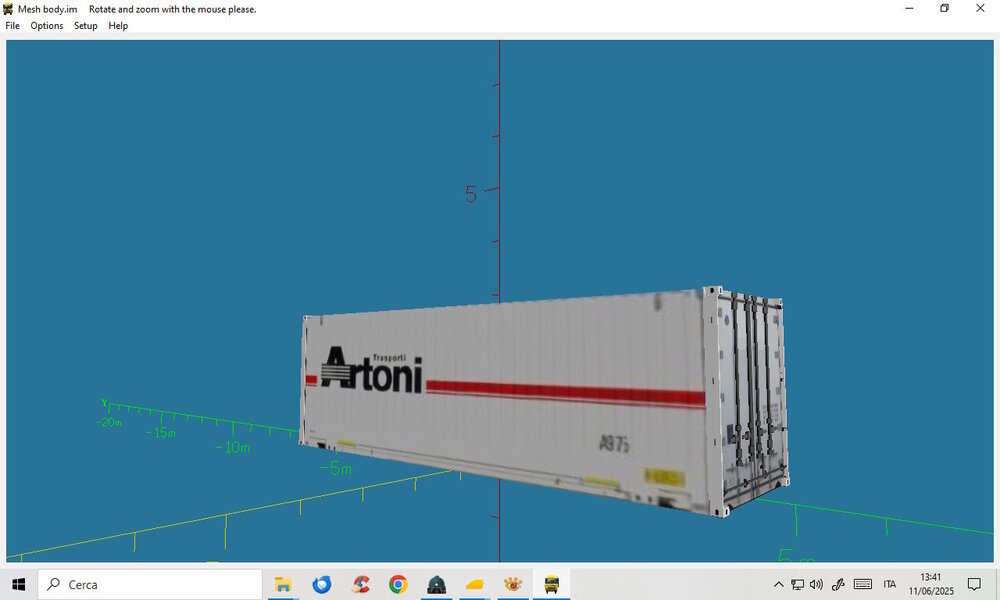The width and height of the screenshot is (1000, 600).
Task: Open the notification center icon
Action: pyautogui.click(x=974, y=584)
